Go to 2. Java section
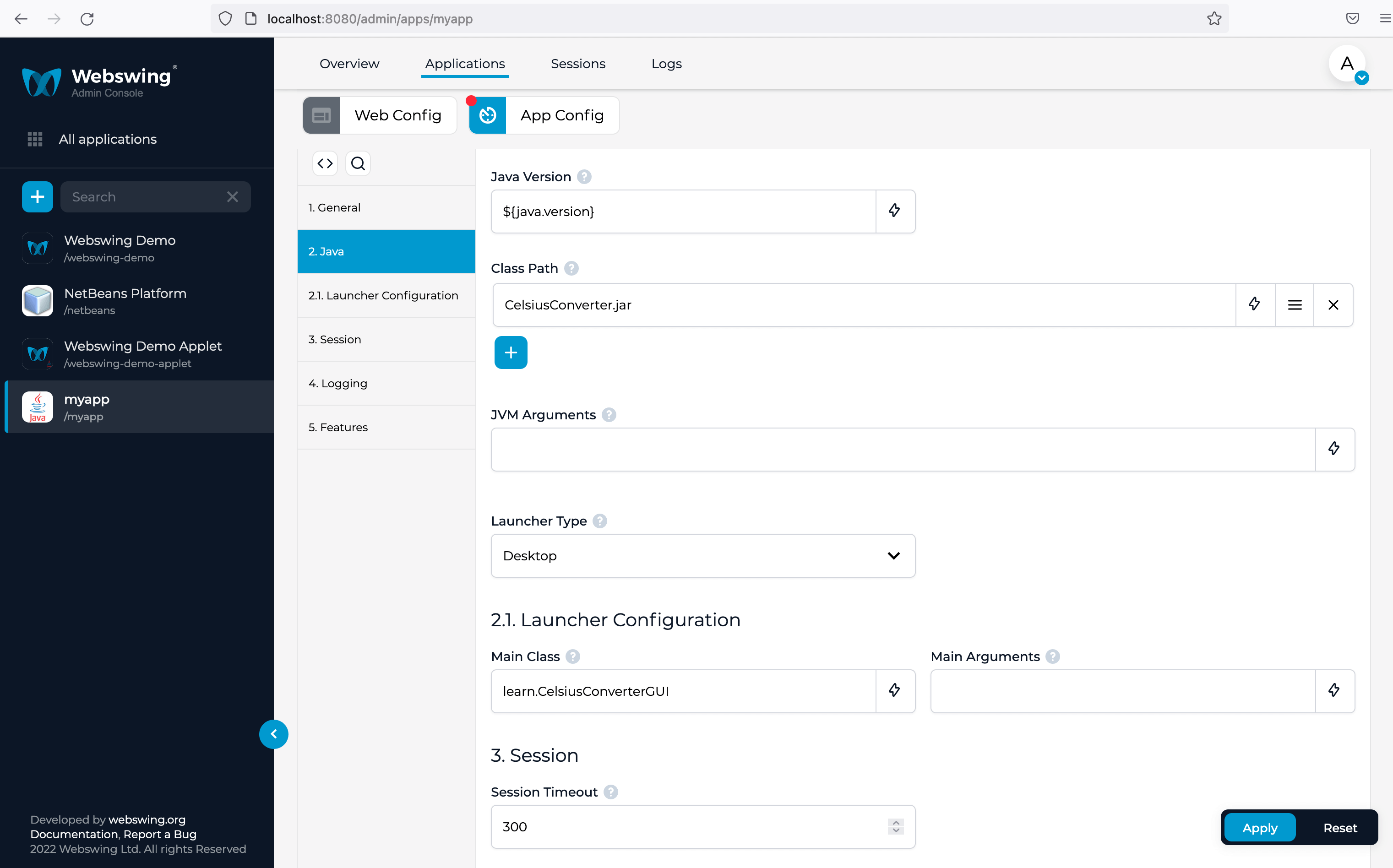This screenshot has height=868, width=1393. tap(386, 251)
